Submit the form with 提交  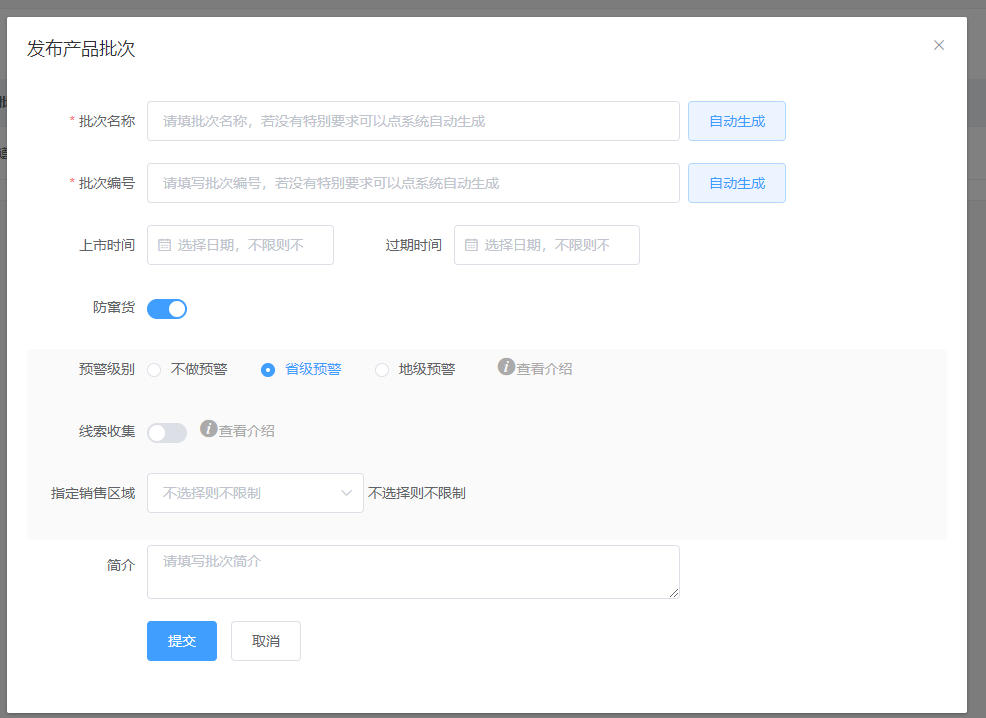[182, 641]
